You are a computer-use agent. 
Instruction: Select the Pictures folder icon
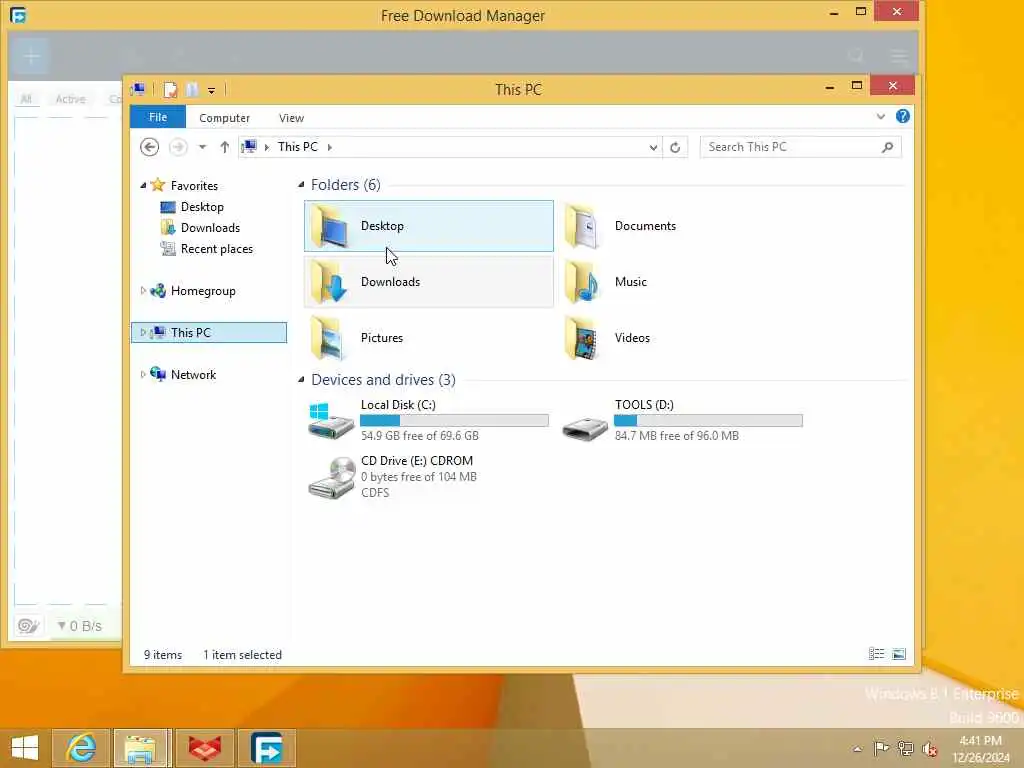329,338
